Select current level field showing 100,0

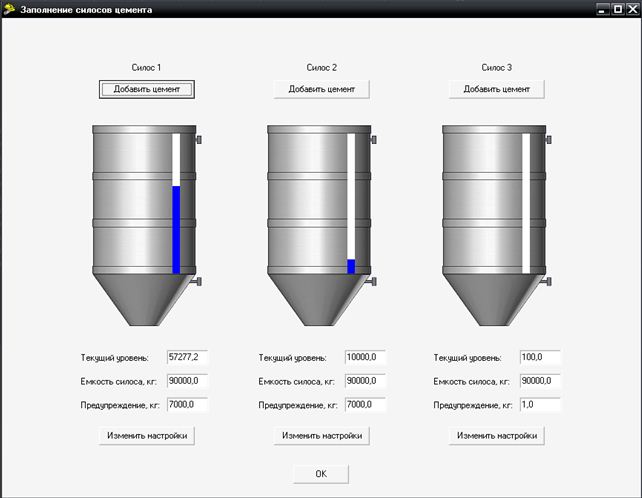[x=540, y=357]
